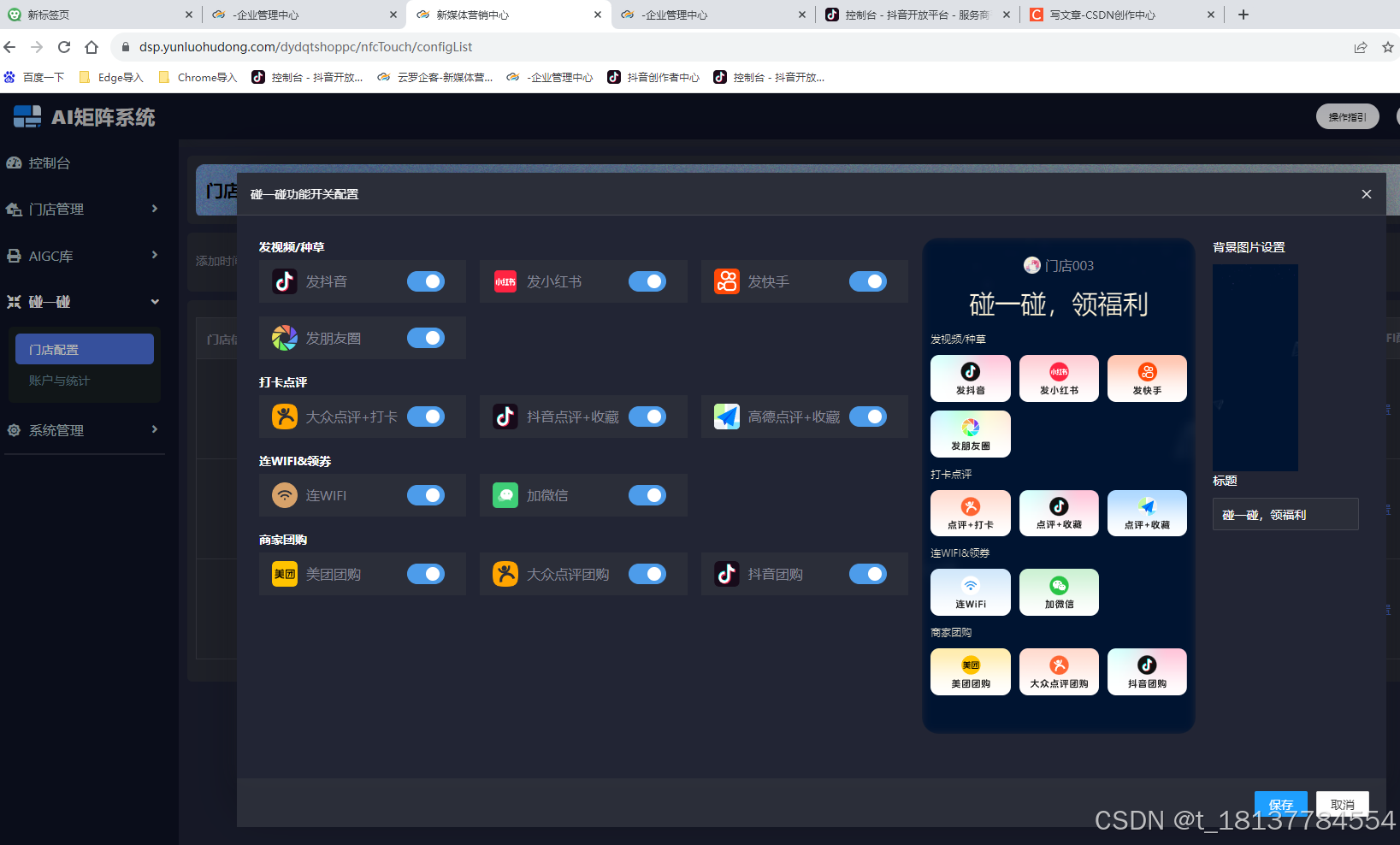Toggle the 抖音点评+收藏 switch
The width and height of the screenshot is (1400, 845).
coord(647,417)
